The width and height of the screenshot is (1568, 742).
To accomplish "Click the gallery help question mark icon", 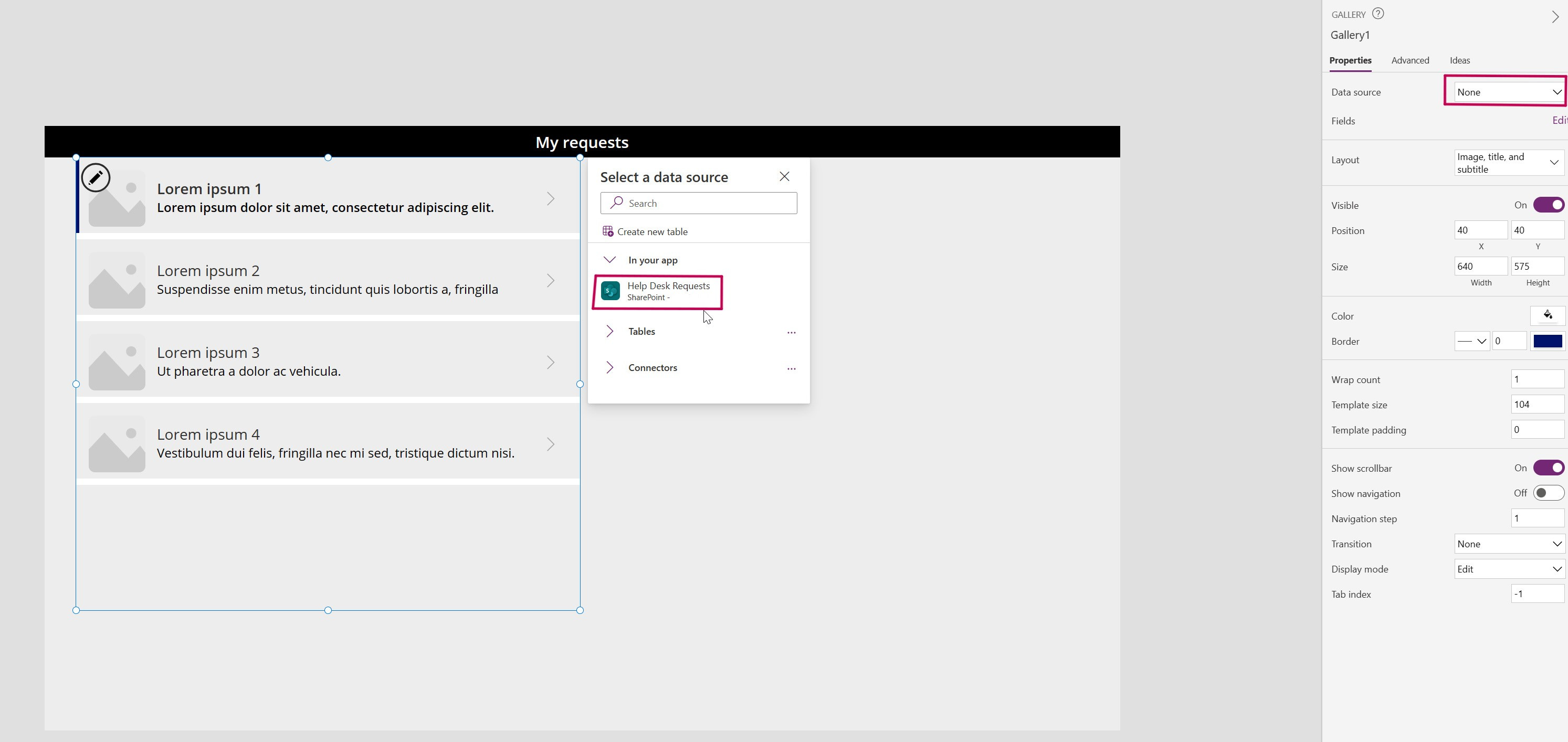I will [x=1378, y=14].
